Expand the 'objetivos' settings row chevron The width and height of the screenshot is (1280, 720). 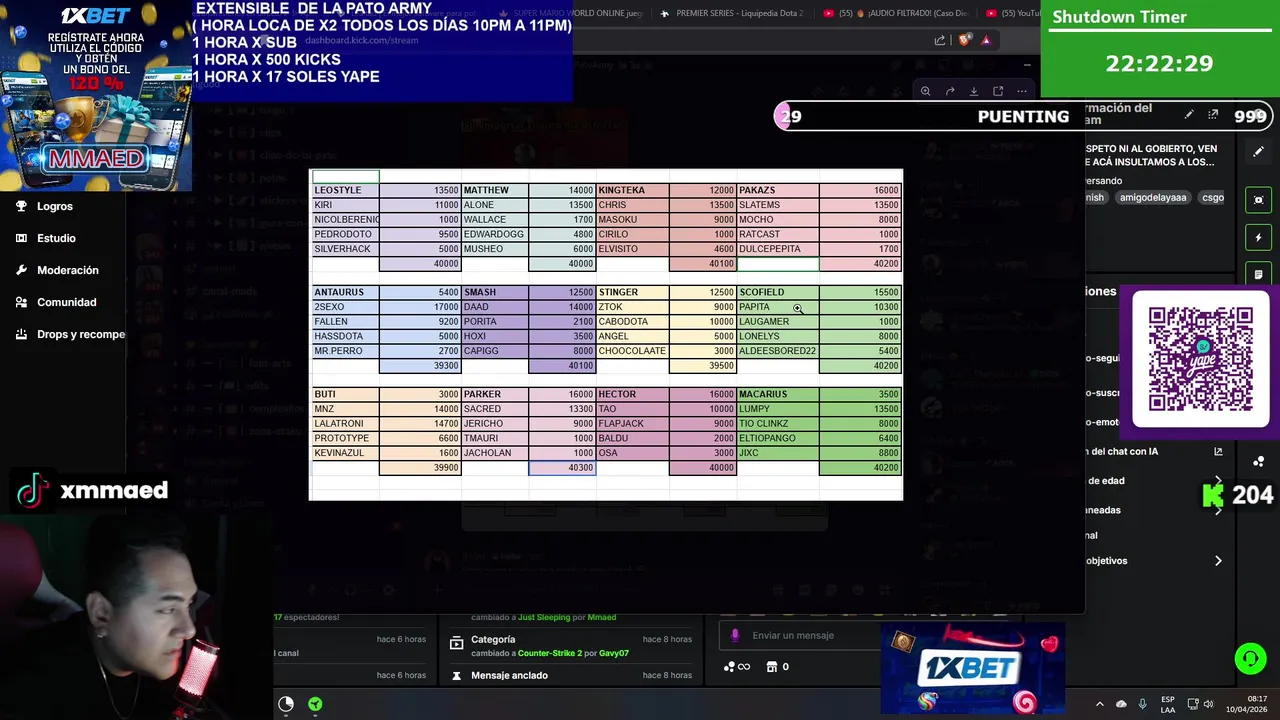click(1218, 561)
